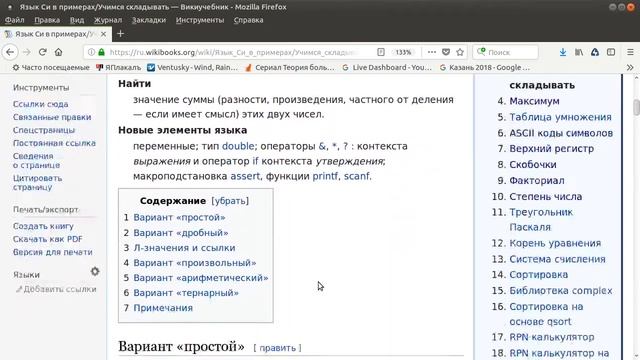Select the Язык Си в примерах tab
Image resolution: width=640 pixels, height=360 pixels.
click(x=55, y=34)
